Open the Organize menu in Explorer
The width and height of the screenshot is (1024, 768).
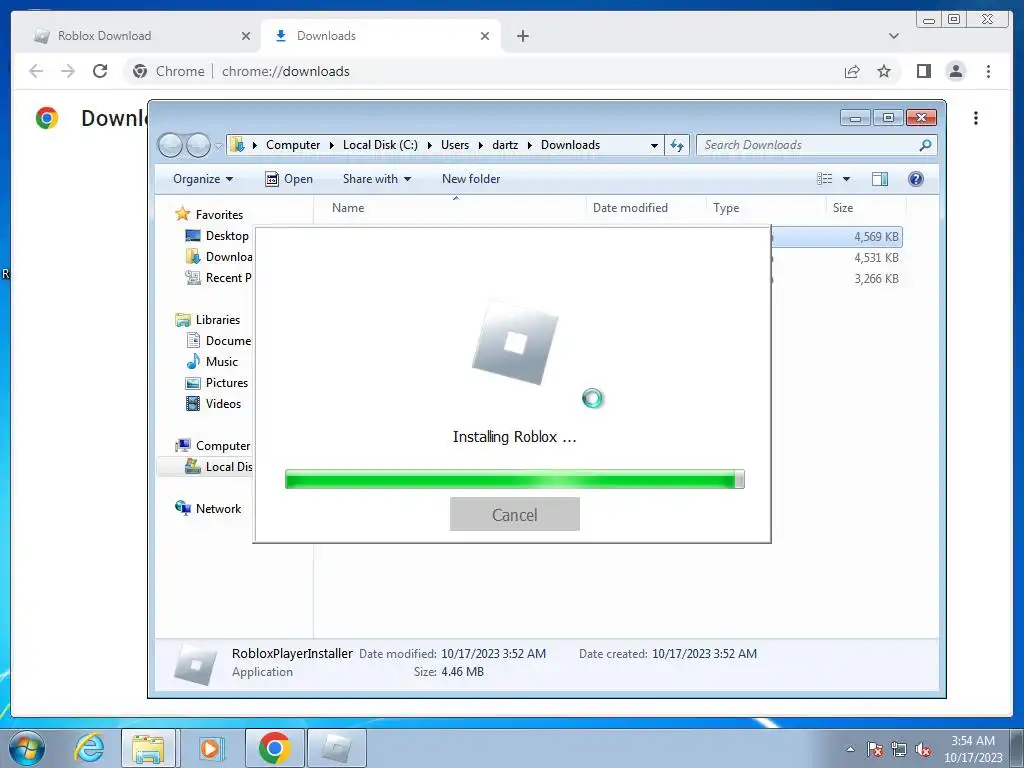point(202,179)
